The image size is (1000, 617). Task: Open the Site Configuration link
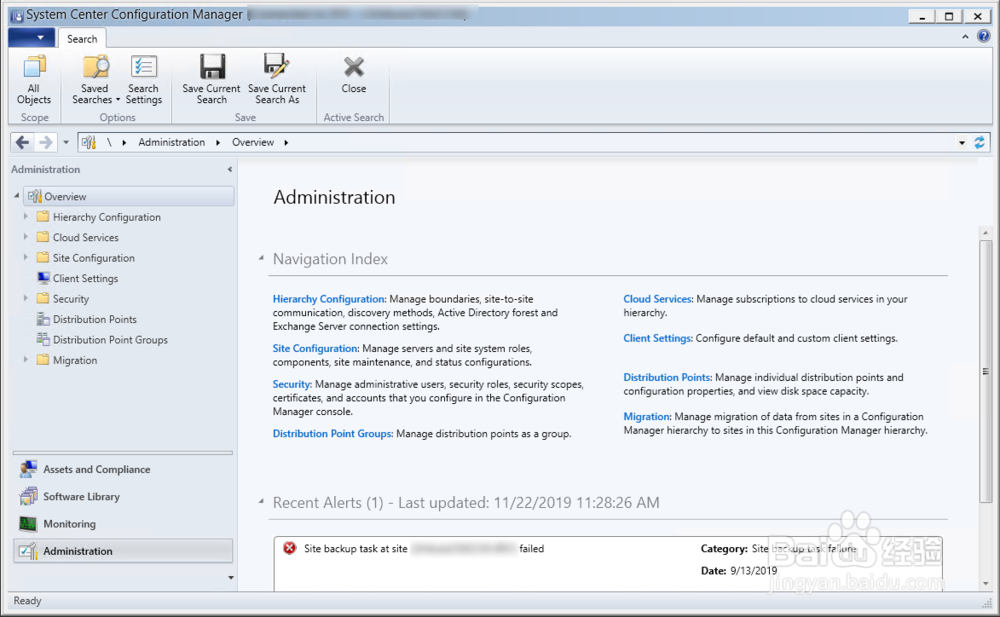(x=316, y=348)
